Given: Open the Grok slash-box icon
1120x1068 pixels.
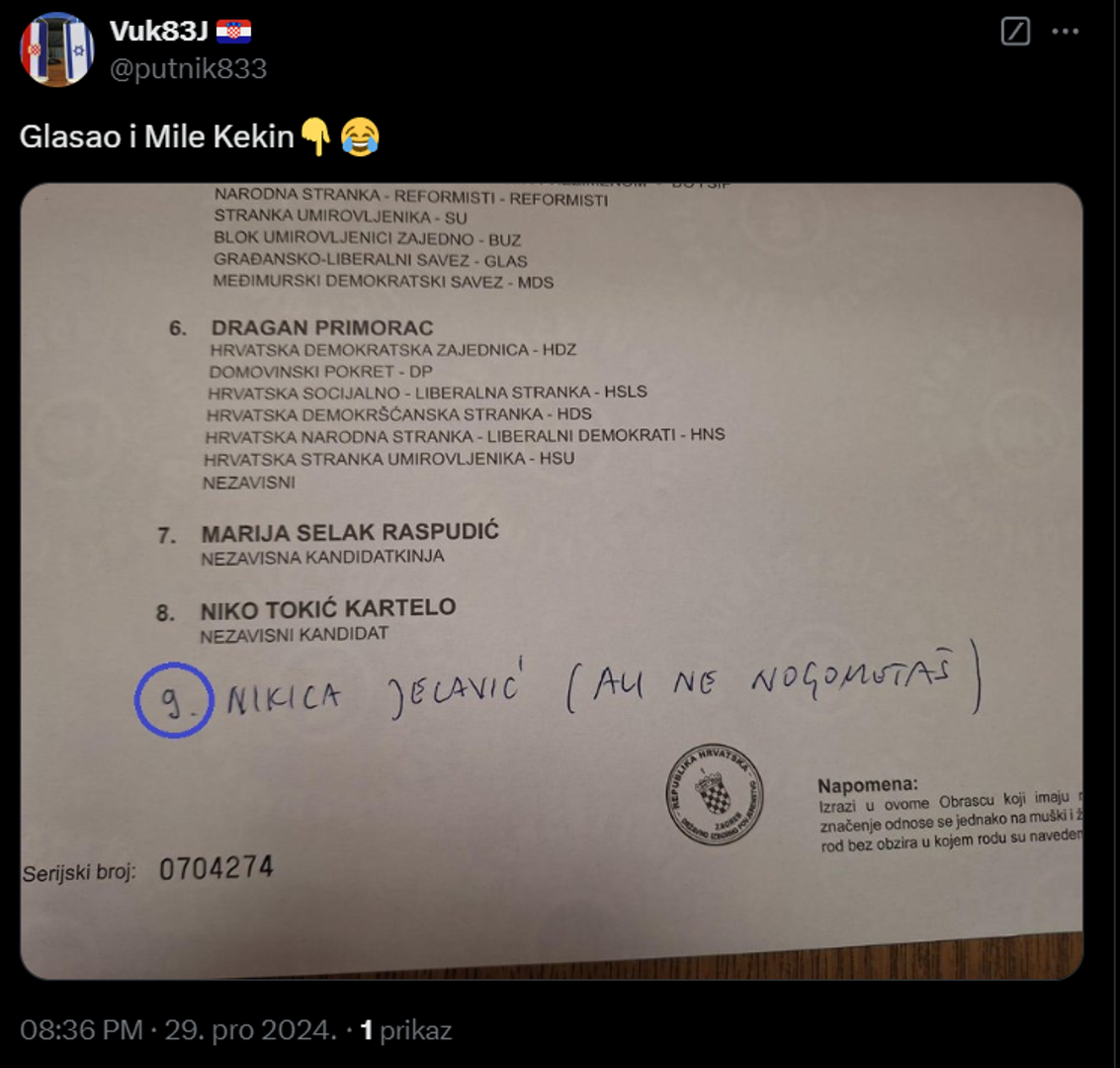Looking at the screenshot, I should [x=1015, y=32].
